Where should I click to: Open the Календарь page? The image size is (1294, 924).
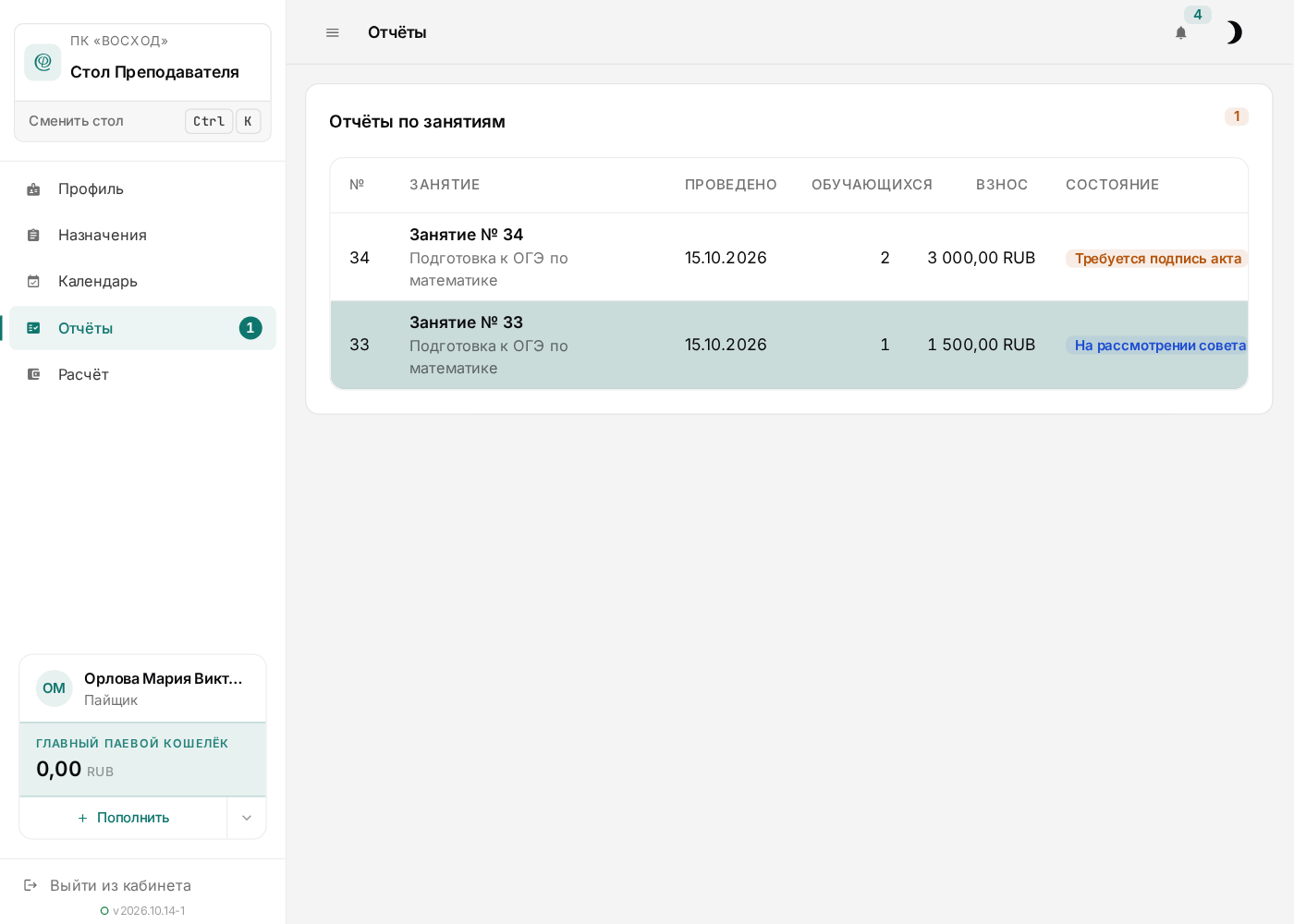click(142, 282)
